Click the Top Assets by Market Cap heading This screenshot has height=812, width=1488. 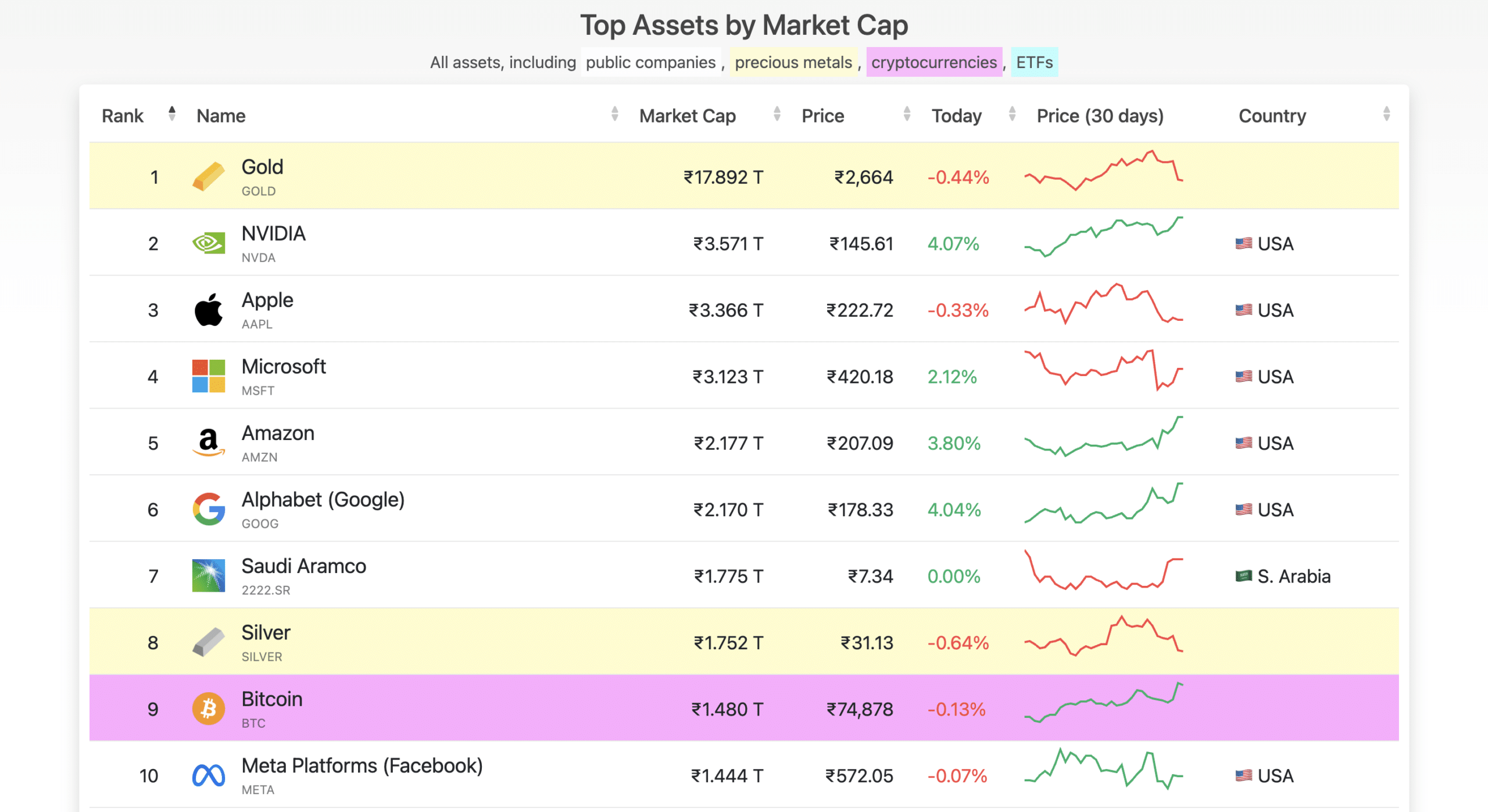(744, 25)
